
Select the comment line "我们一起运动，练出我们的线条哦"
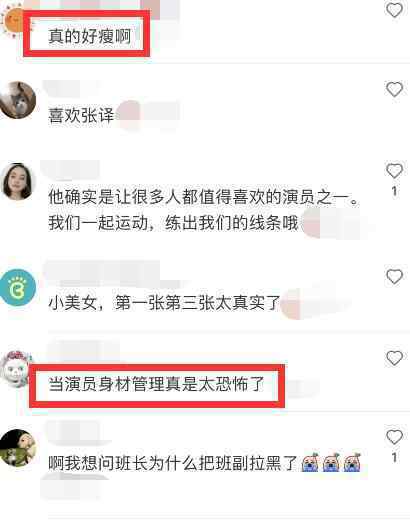tap(173, 222)
